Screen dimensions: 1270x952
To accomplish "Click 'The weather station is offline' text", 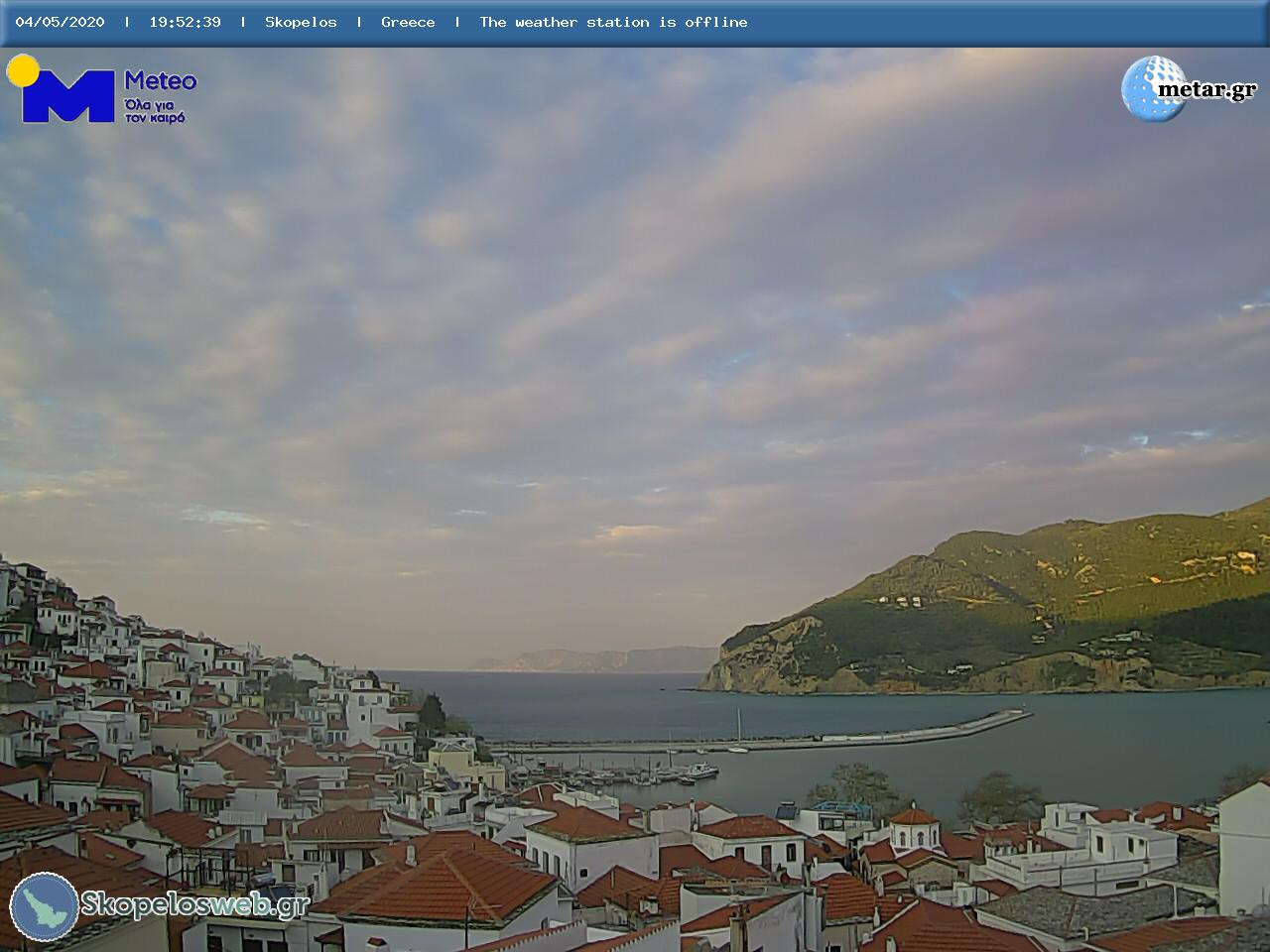I will pyautogui.click(x=613, y=22).
